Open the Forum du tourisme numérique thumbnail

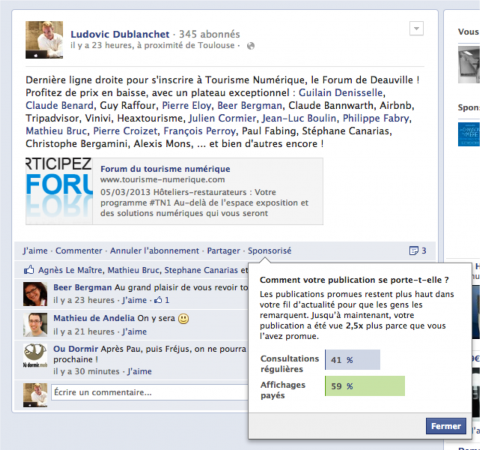click(59, 191)
